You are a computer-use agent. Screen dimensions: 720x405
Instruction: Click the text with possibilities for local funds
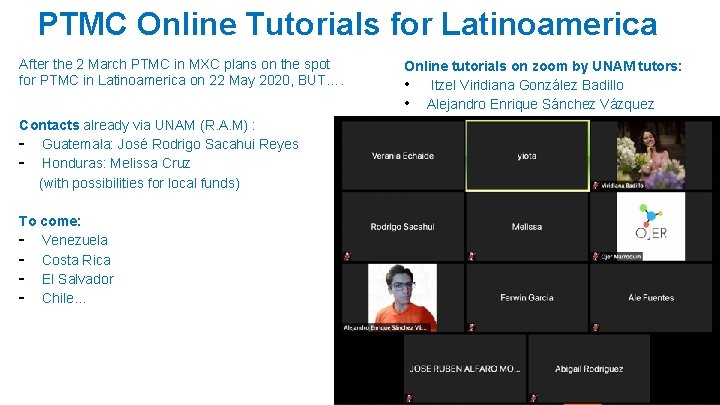tap(139, 183)
